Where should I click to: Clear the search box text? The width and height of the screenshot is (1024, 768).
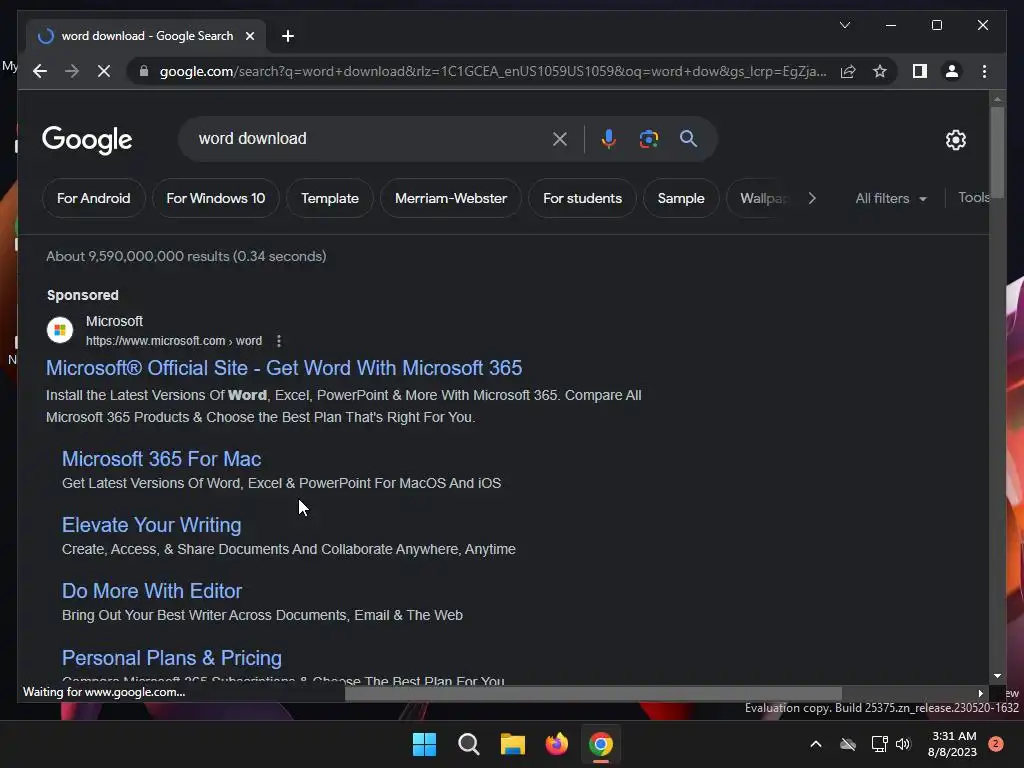560,138
